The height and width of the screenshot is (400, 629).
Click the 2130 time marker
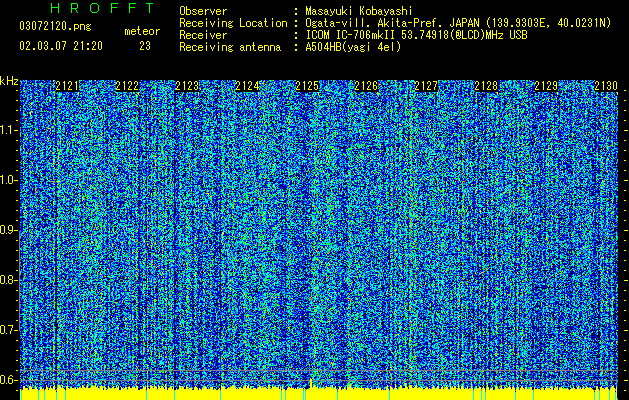click(606, 86)
